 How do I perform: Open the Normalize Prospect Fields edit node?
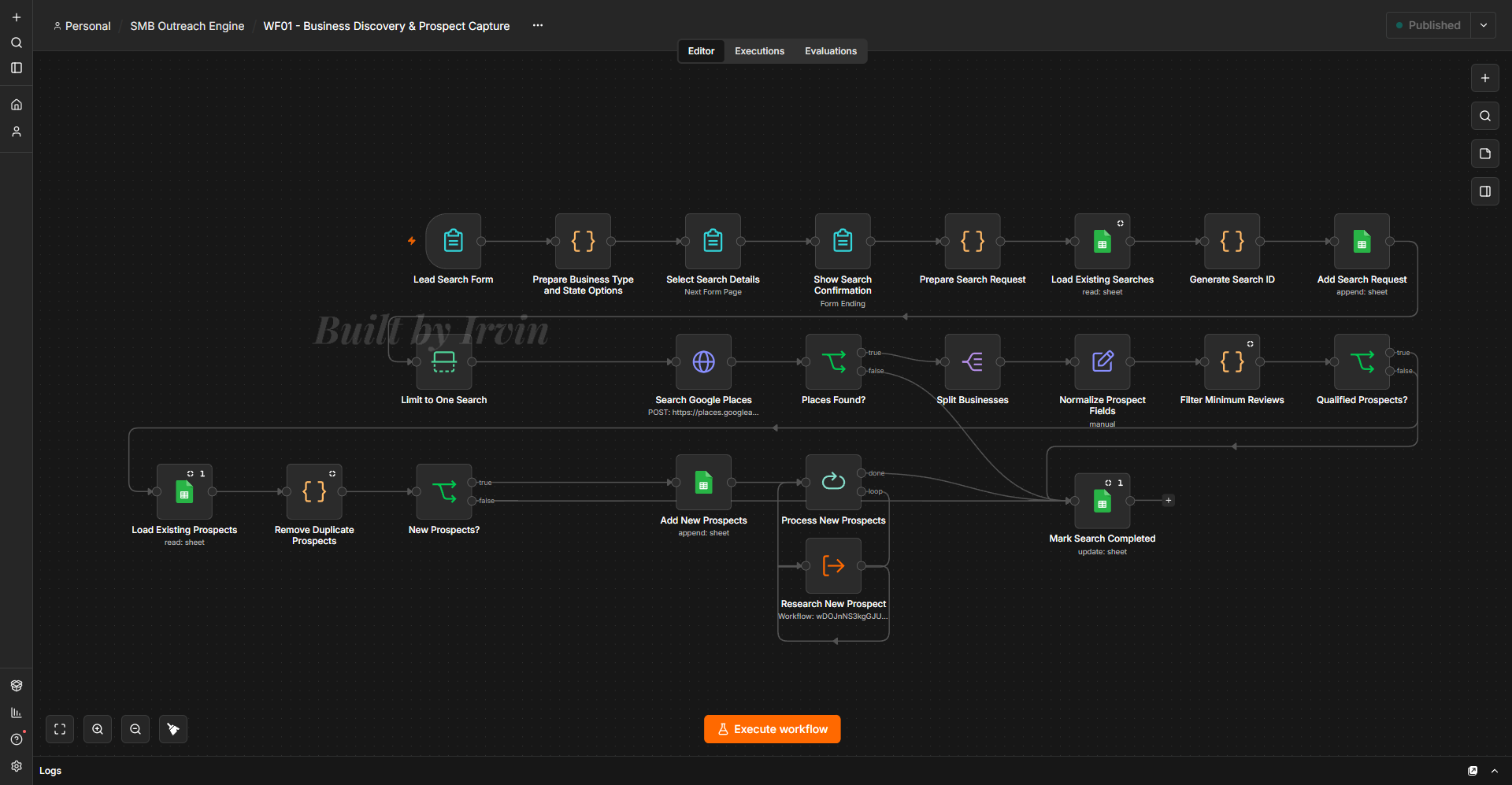click(x=1102, y=361)
